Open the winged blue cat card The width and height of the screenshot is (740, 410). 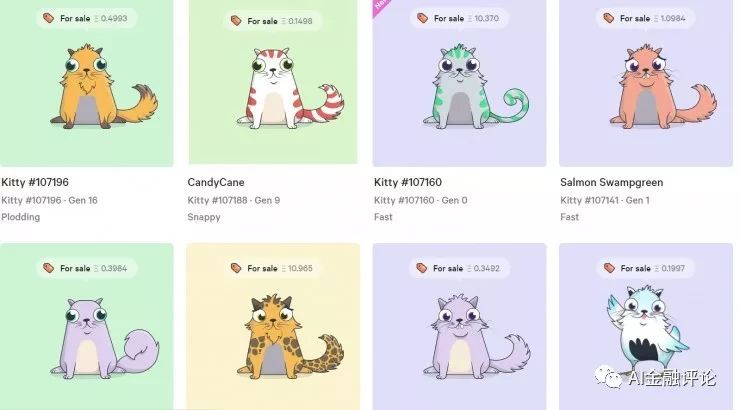pyautogui.click(x=646, y=326)
